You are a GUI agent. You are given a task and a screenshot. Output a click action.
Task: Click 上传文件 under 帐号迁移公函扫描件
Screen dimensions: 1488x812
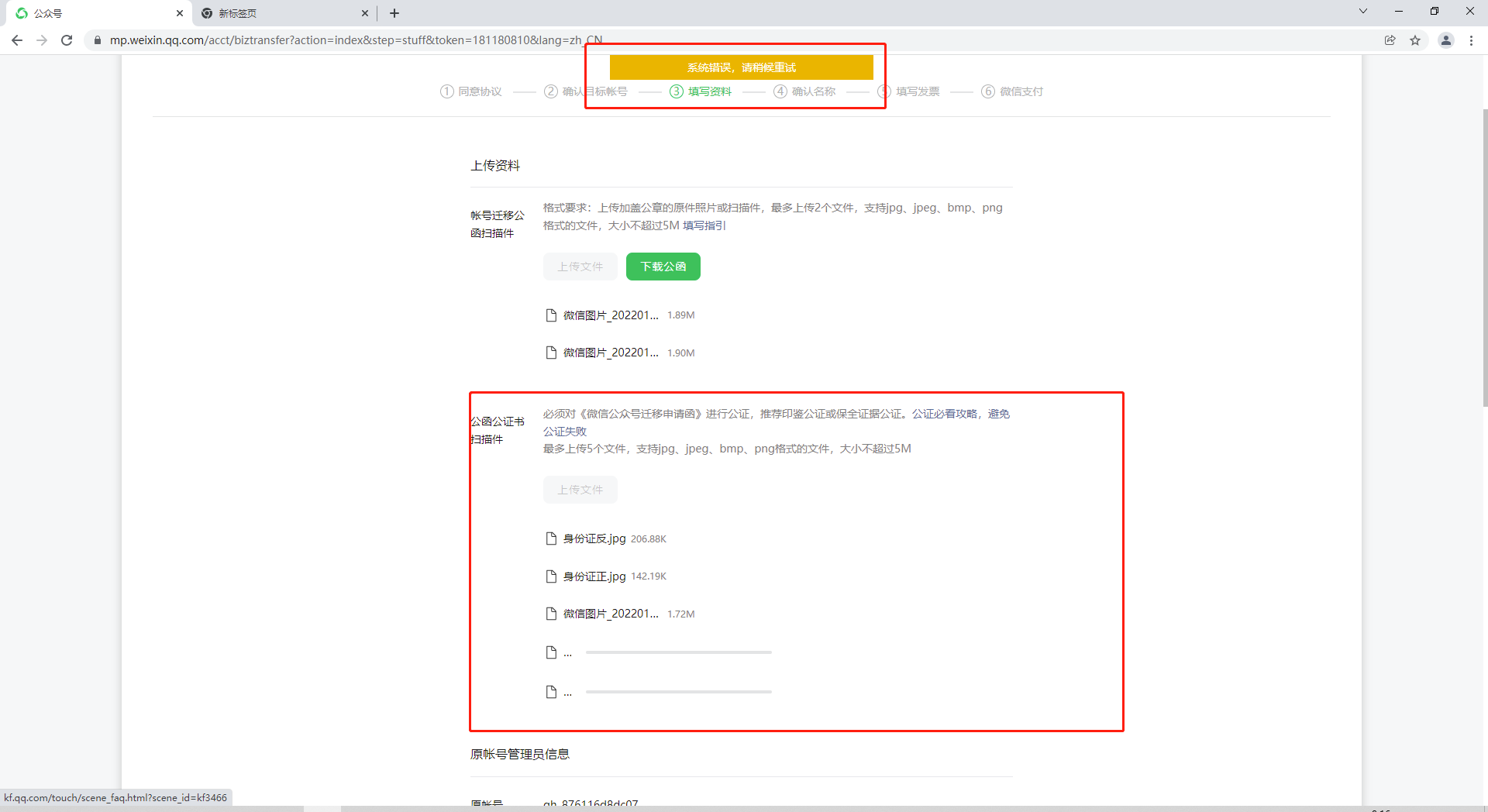point(580,267)
